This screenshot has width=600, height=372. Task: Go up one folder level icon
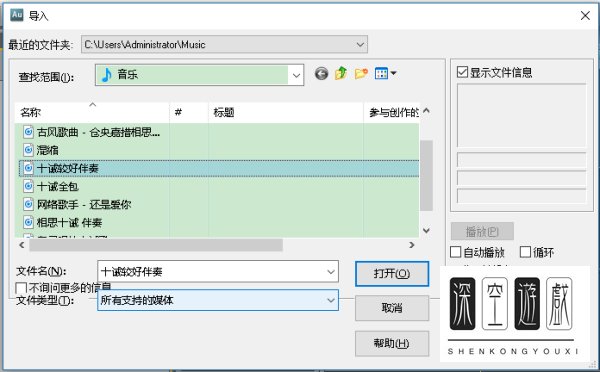tap(341, 73)
